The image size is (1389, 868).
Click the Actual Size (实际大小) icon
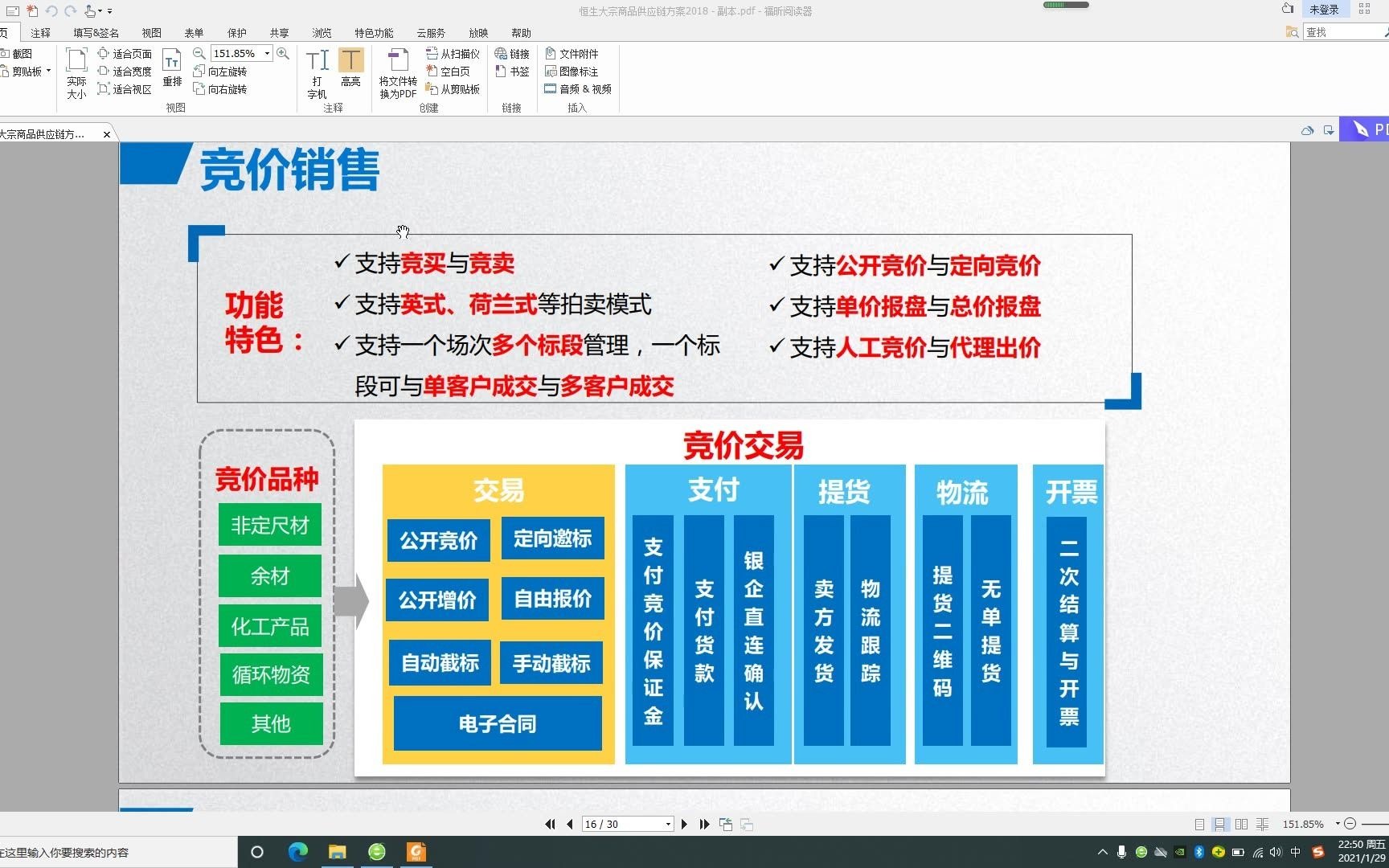click(x=76, y=73)
